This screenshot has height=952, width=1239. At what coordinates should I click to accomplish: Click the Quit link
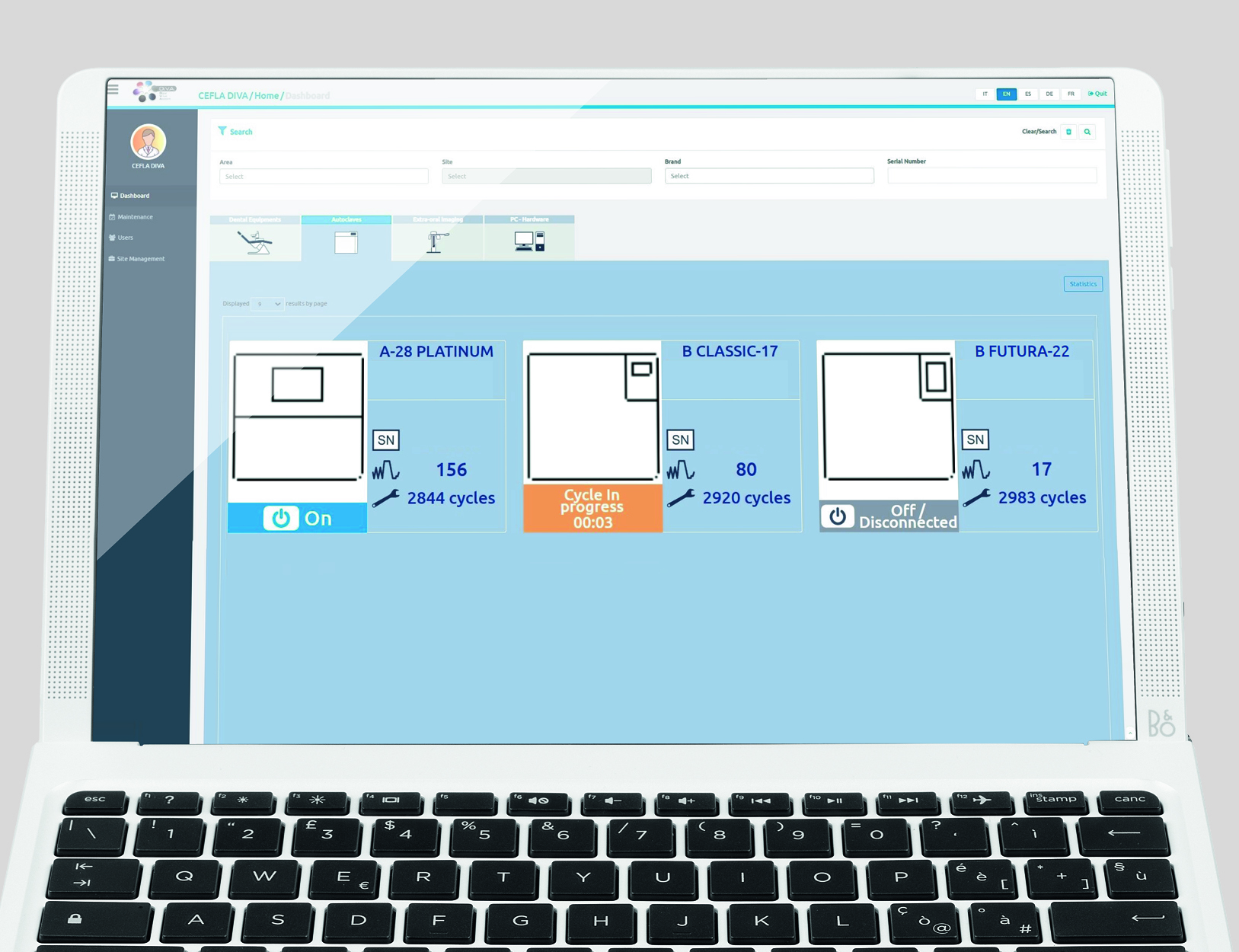[1097, 94]
